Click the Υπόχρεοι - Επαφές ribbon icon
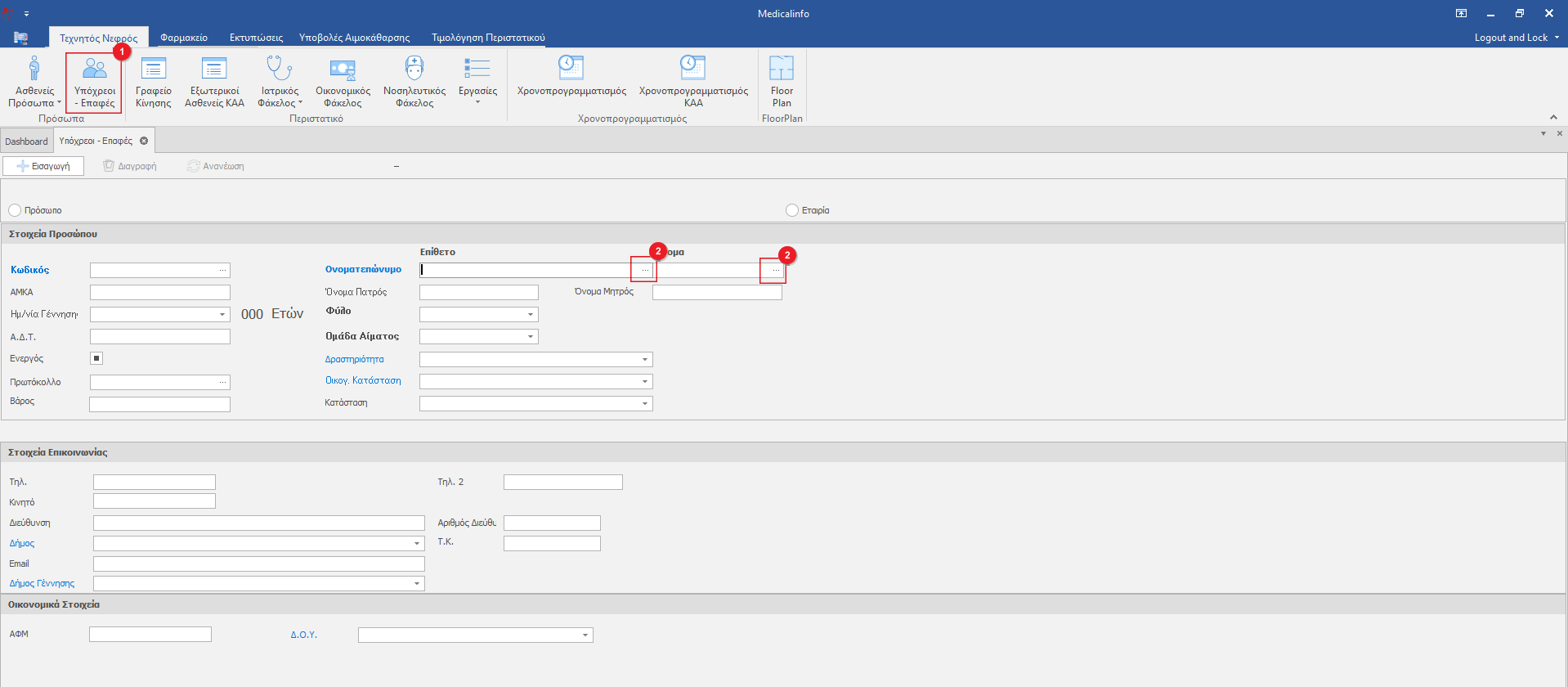Viewport: 1568px width, 687px height. coord(94,70)
